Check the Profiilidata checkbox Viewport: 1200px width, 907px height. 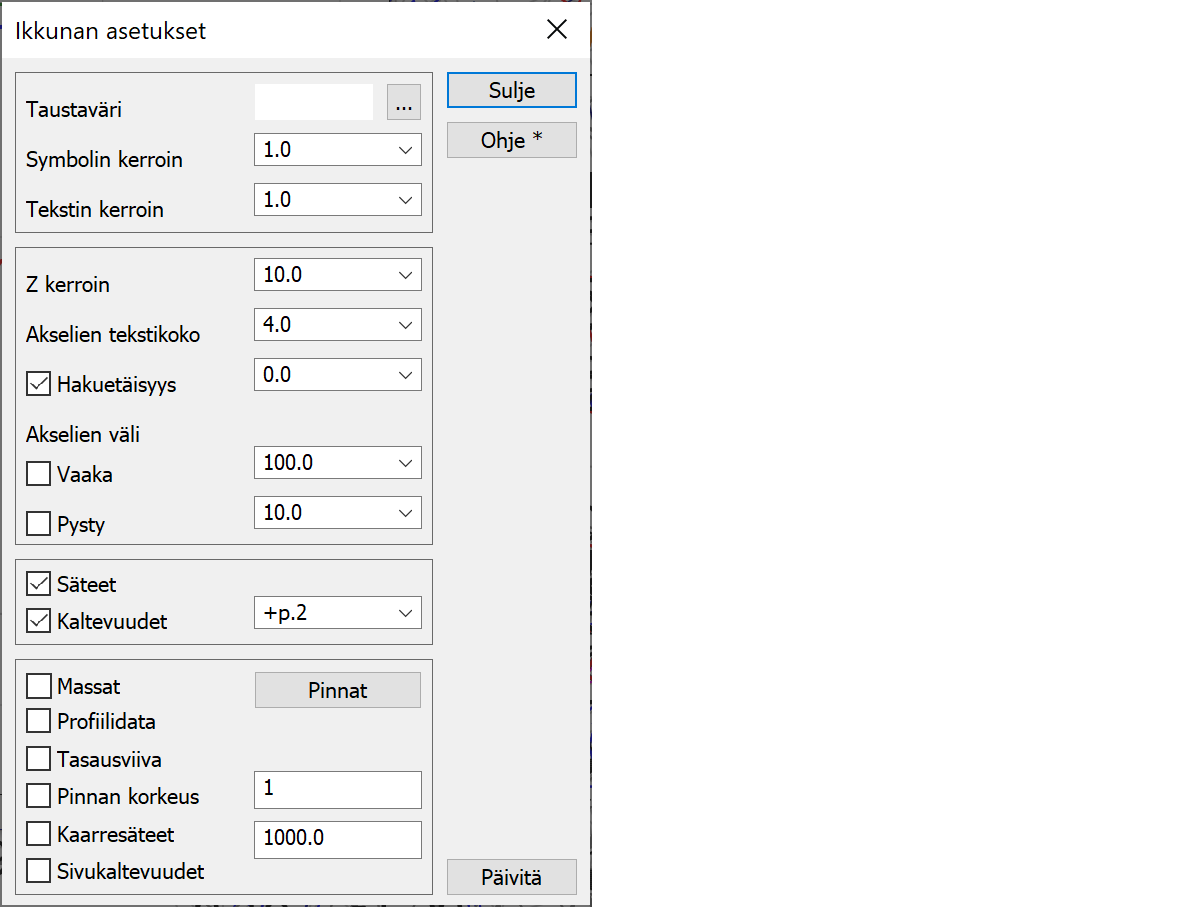[x=39, y=721]
